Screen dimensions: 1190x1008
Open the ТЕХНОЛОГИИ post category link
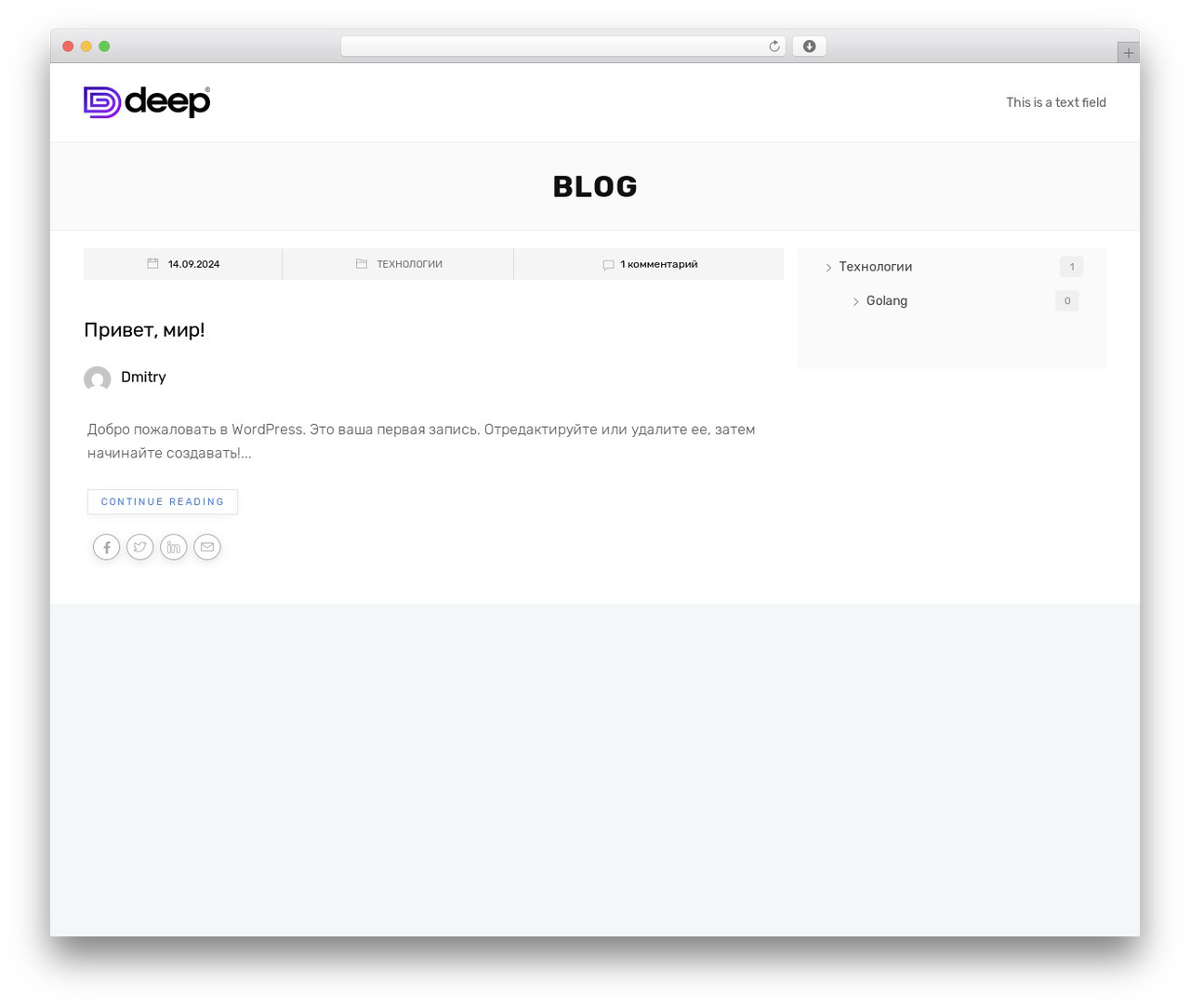pyautogui.click(x=409, y=264)
